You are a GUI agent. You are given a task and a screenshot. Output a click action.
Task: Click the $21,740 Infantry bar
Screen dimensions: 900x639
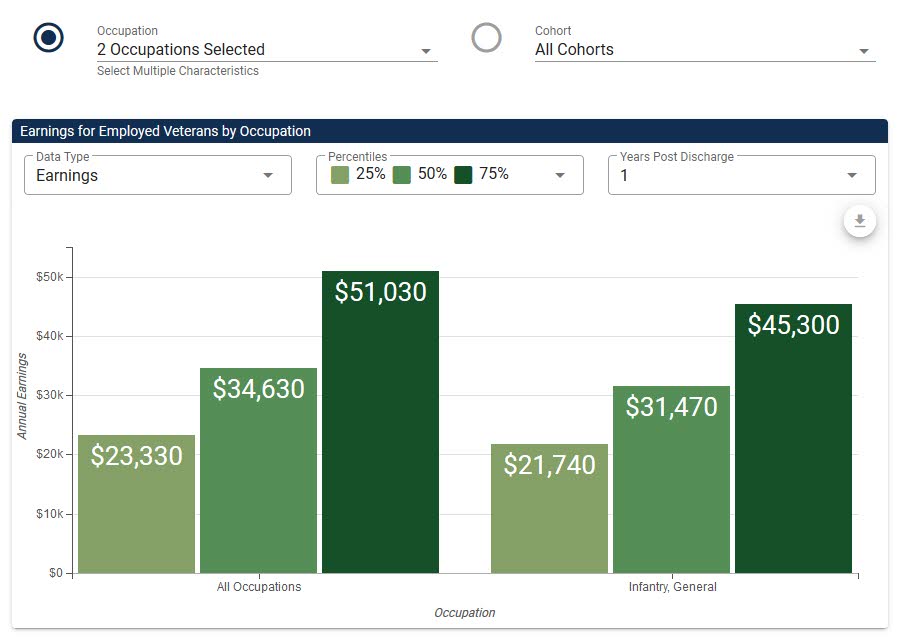pos(549,509)
